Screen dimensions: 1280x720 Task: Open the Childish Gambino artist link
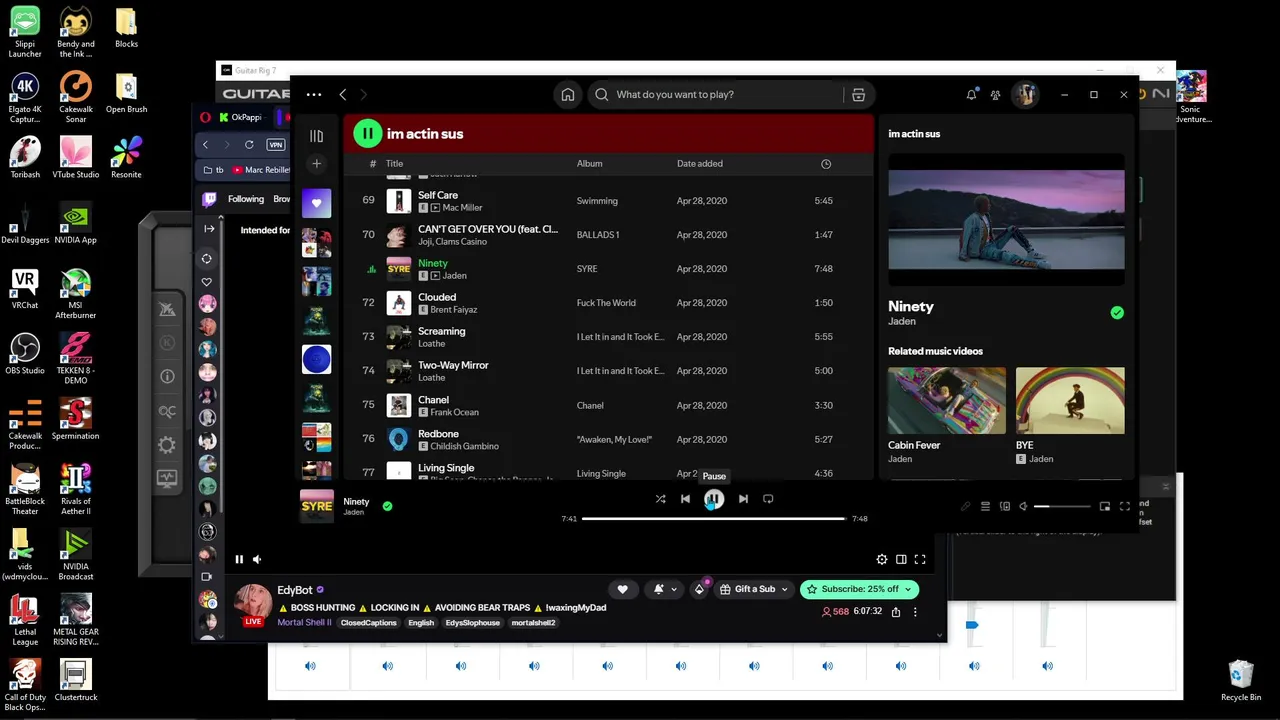point(464,446)
